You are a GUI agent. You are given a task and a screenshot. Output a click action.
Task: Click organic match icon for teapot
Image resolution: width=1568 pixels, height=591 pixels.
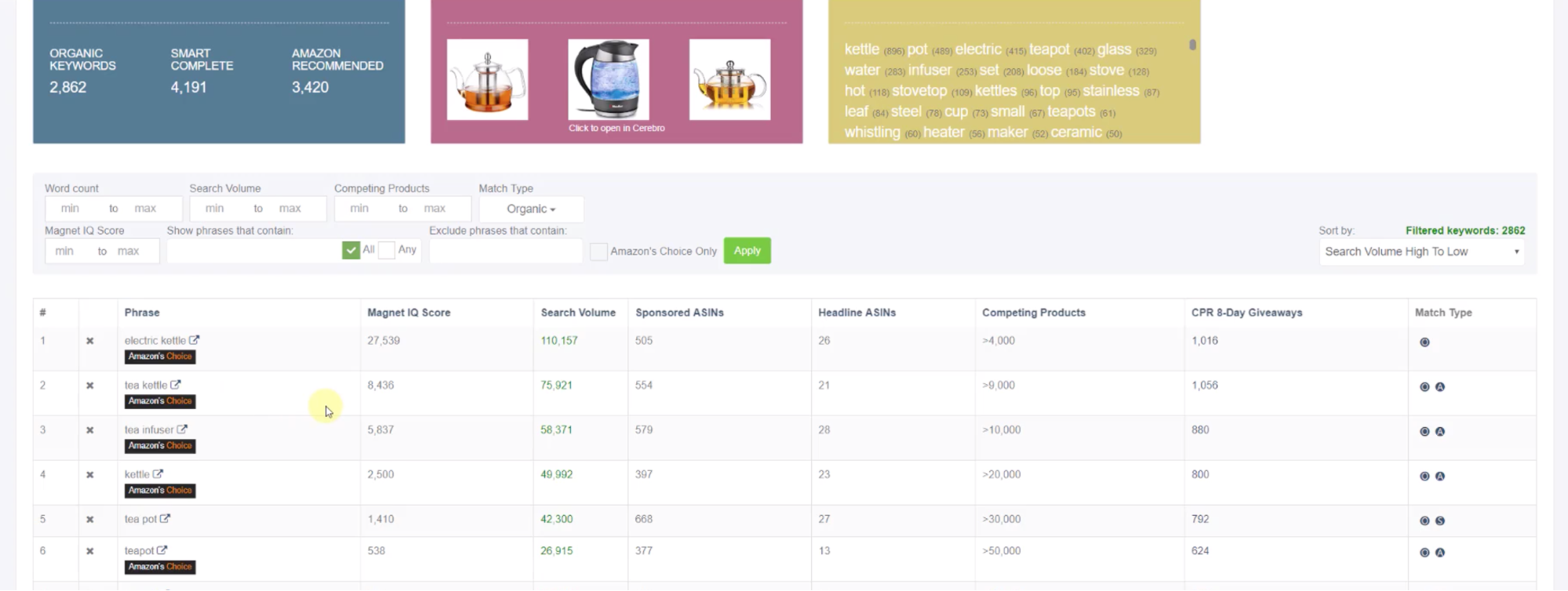tap(1424, 553)
